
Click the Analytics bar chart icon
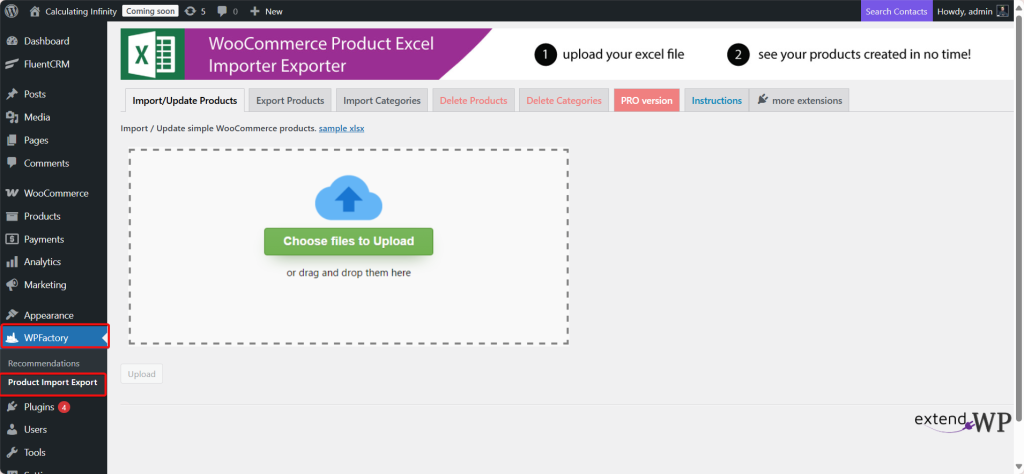[12, 262]
